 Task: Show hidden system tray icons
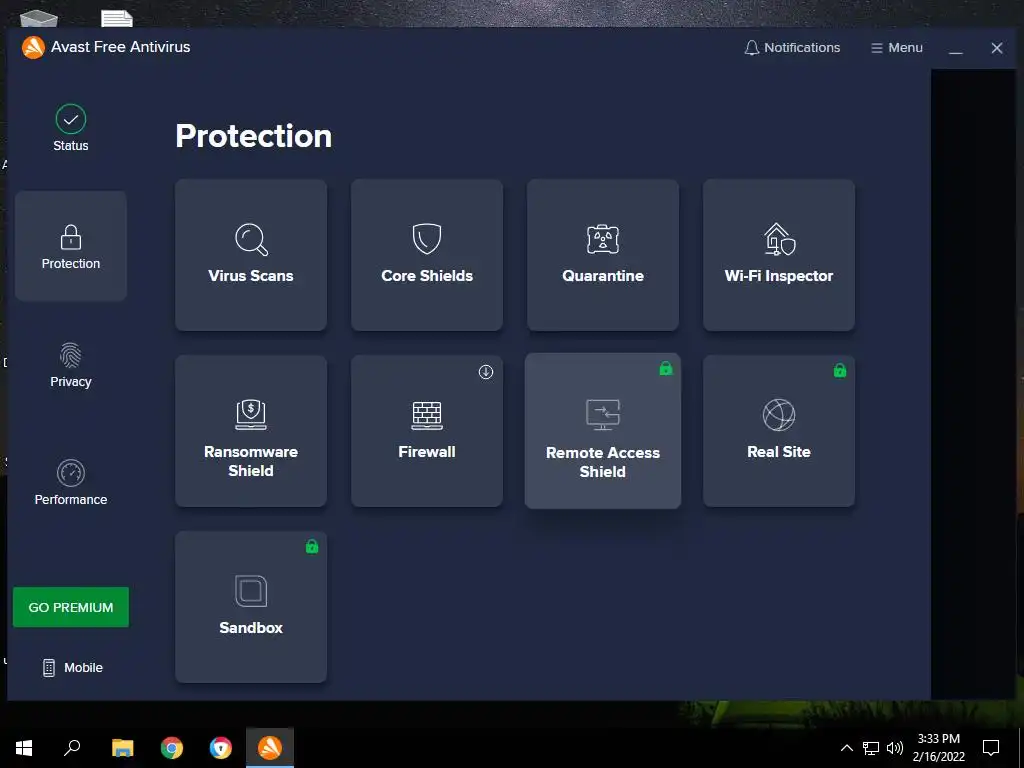[x=846, y=748]
